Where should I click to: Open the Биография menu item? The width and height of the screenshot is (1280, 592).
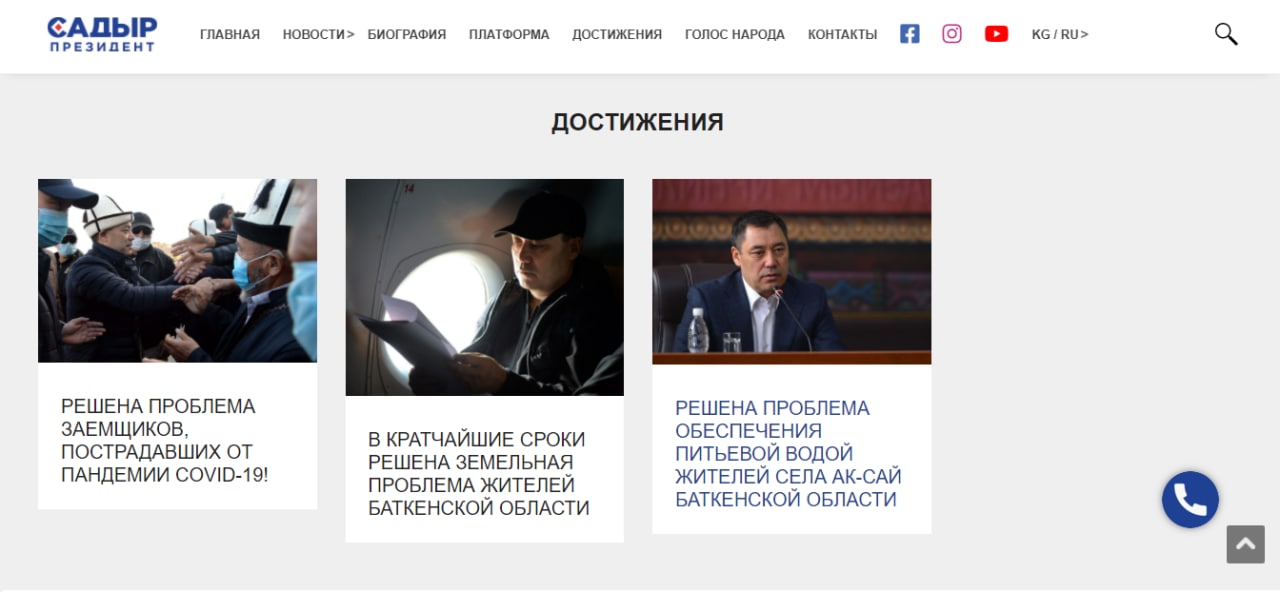(407, 34)
